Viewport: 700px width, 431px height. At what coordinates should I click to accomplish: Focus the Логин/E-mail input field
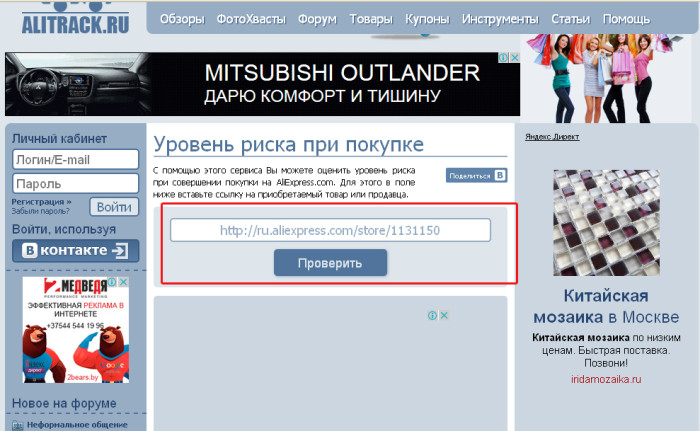[75, 159]
